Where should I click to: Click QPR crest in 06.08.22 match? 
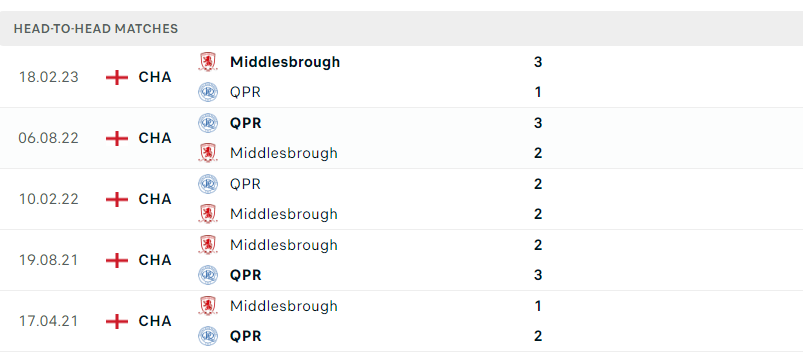pos(207,123)
